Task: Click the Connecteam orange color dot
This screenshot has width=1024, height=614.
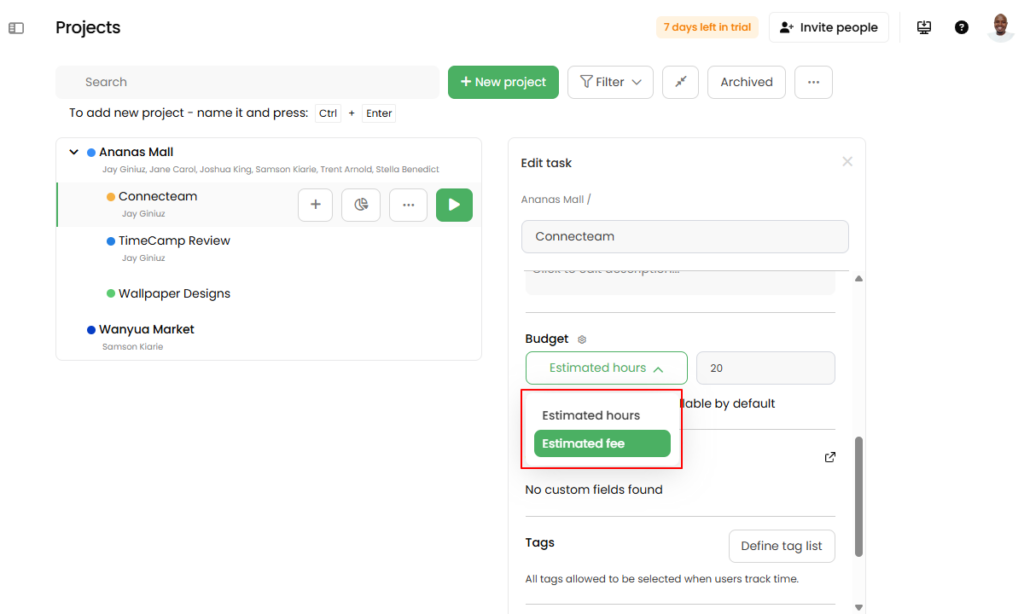Action: coord(110,197)
